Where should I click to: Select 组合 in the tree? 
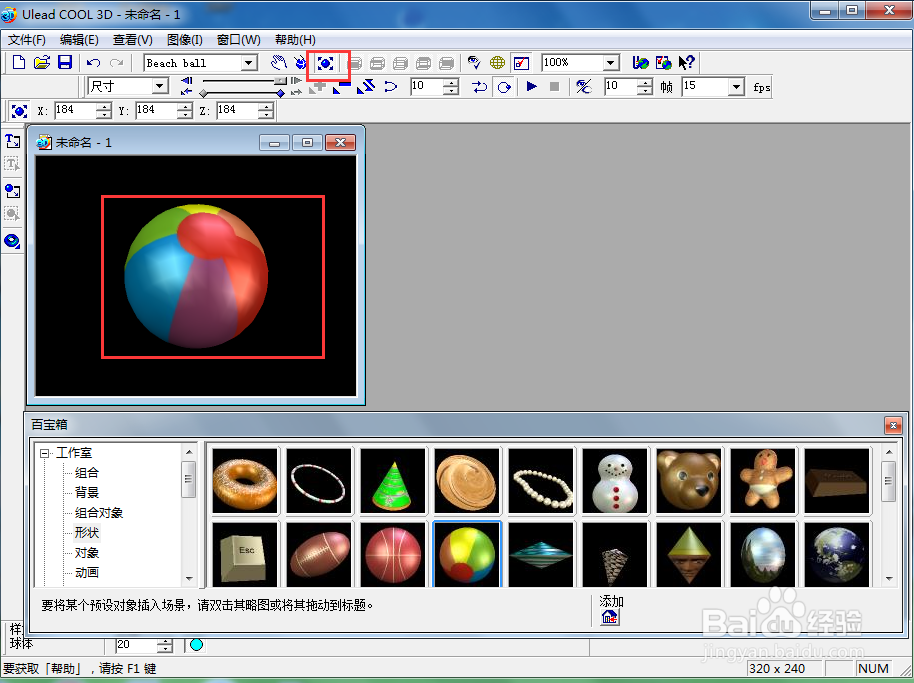tap(87, 473)
